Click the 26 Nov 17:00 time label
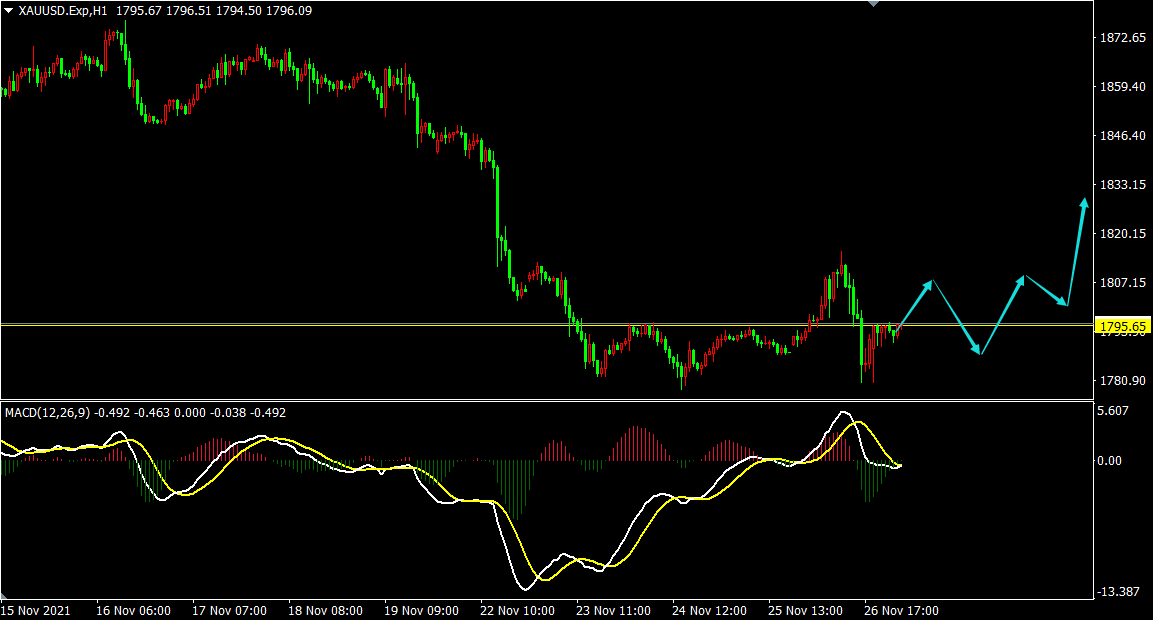This screenshot has width=1153, height=620. (900, 610)
